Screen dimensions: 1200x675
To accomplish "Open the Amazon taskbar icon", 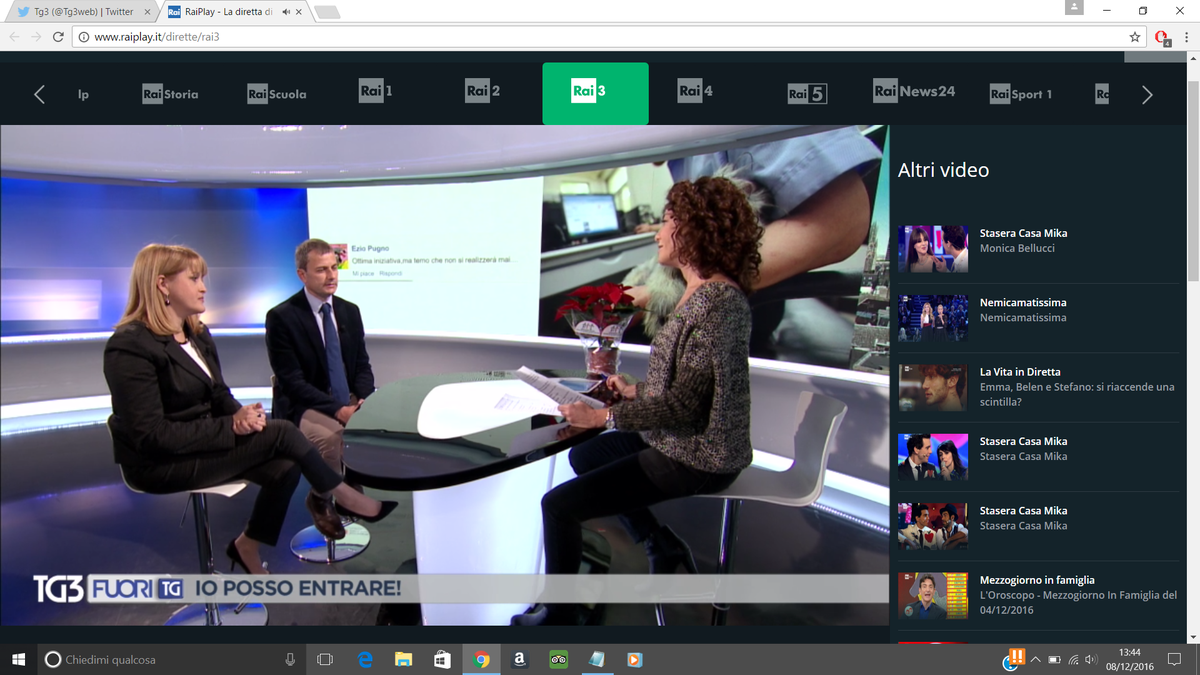I will point(520,659).
